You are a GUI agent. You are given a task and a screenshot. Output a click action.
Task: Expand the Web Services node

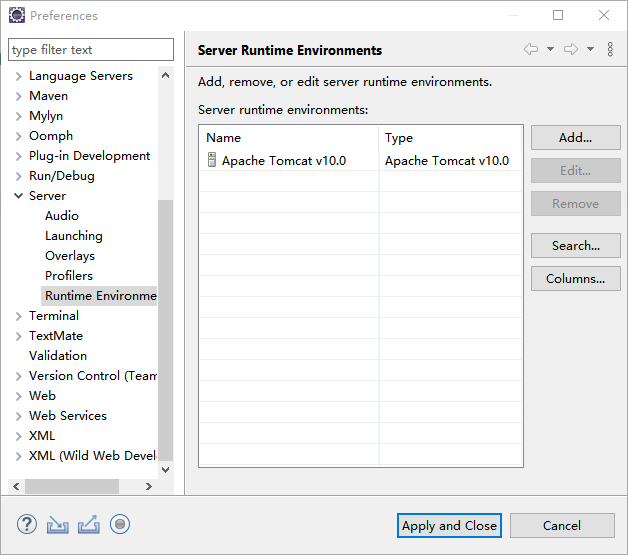(18, 416)
